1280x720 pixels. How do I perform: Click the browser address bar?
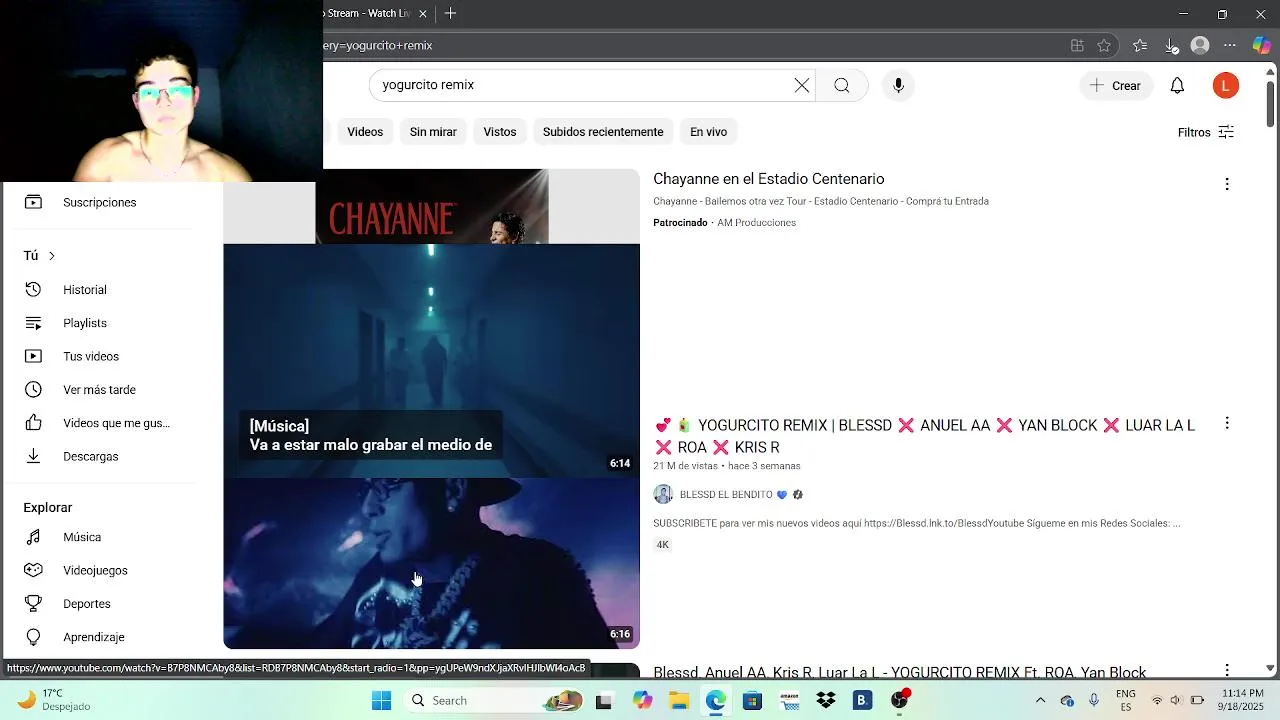[x=690, y=46]
